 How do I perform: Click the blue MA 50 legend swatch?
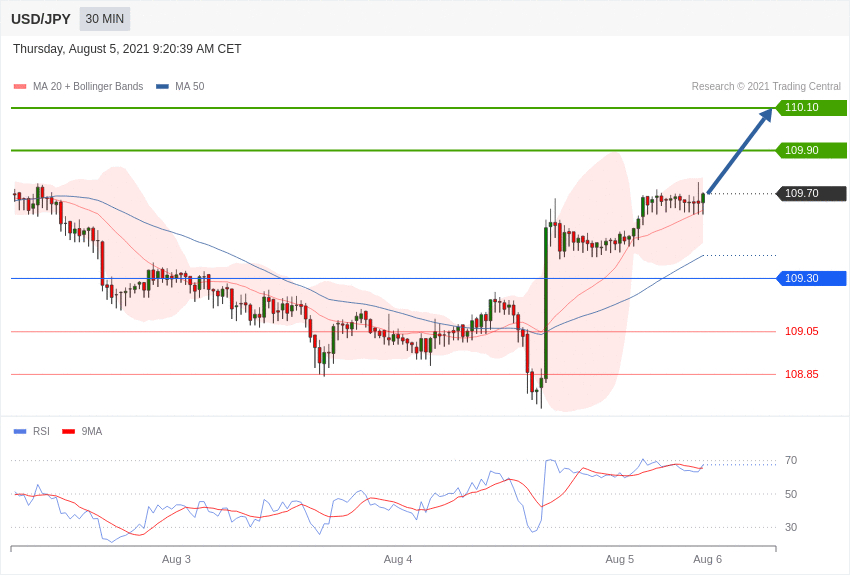[x=162, y=86]
